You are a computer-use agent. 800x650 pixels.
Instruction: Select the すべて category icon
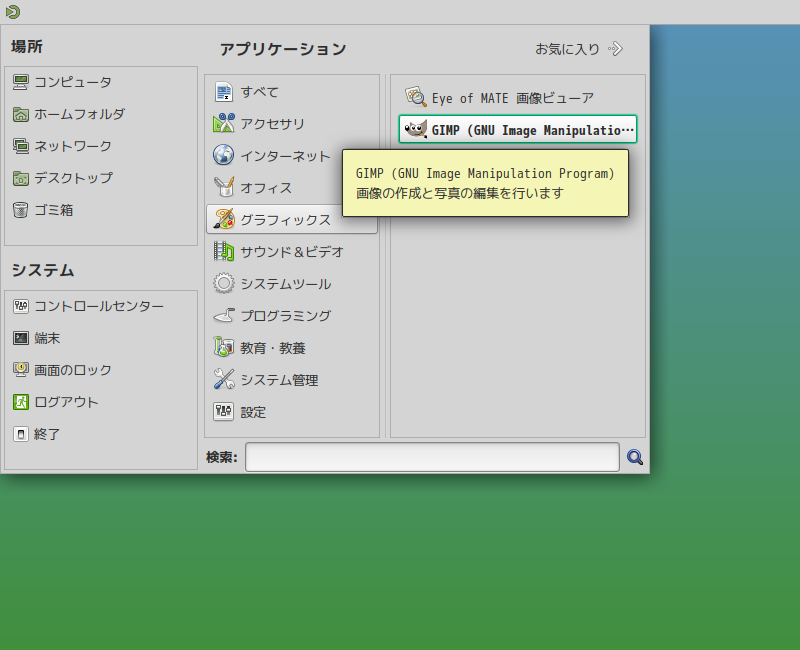coord(223,92)
